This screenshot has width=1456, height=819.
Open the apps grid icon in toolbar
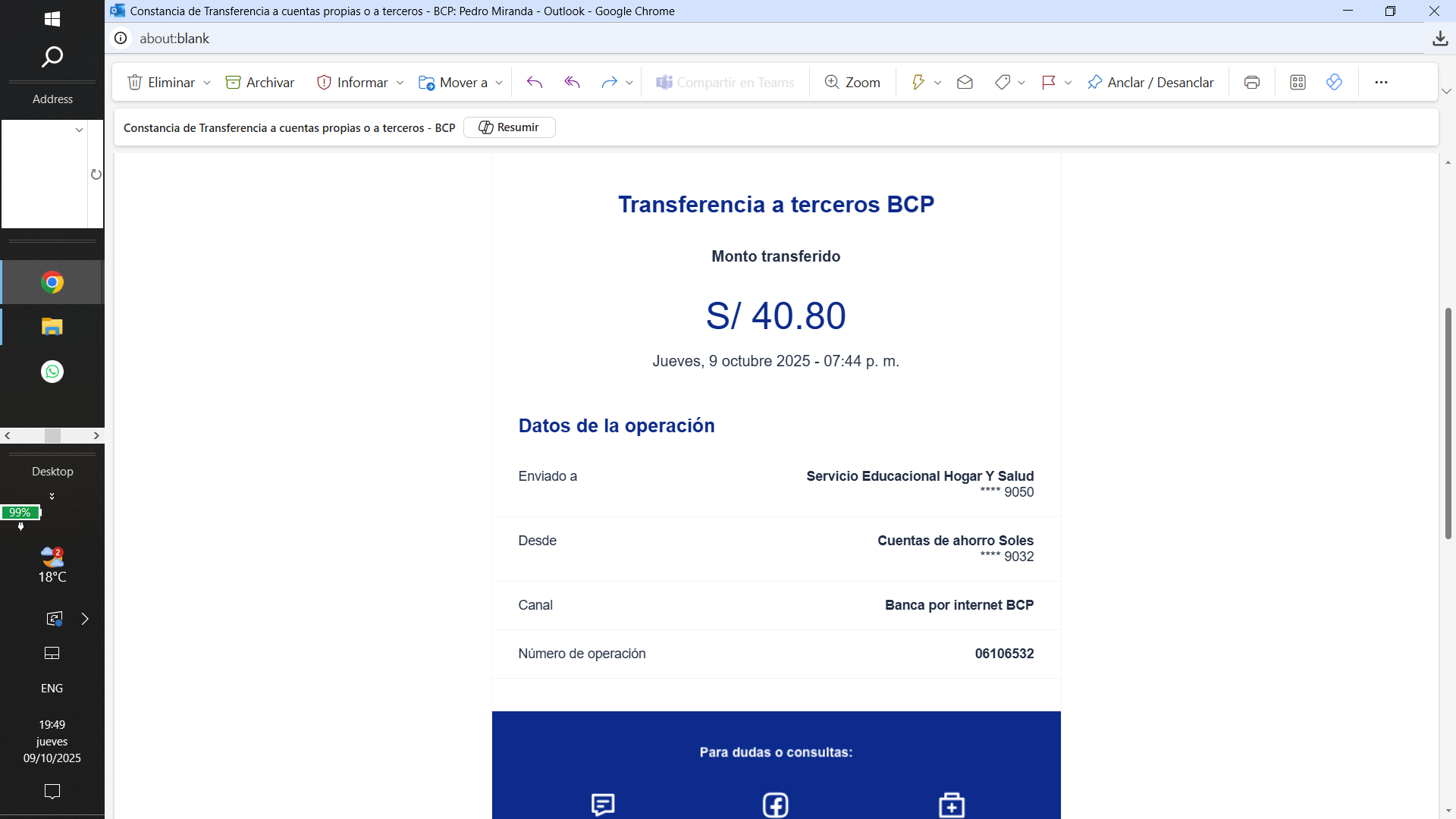click(1298, 83)
